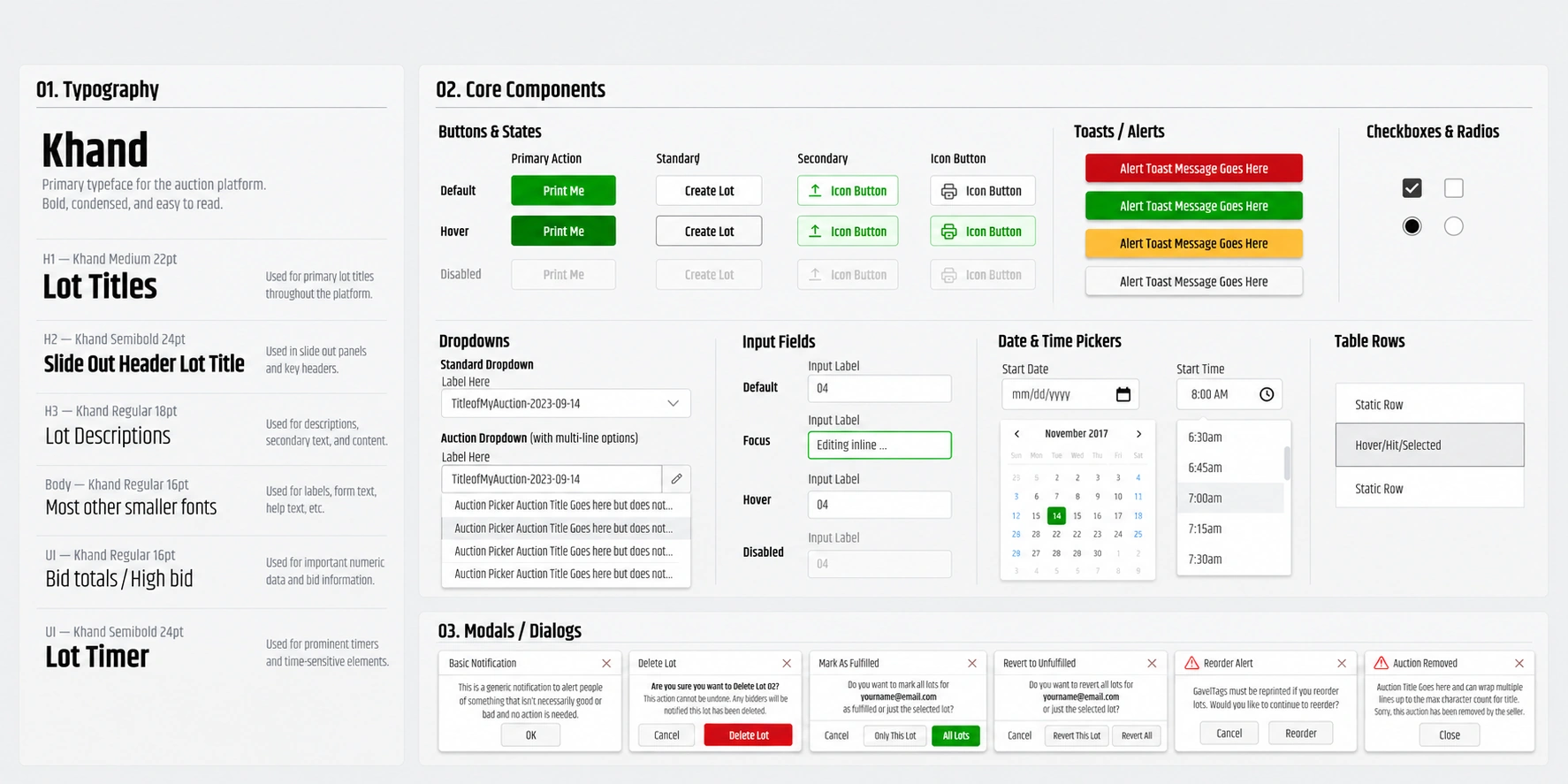
Task: Uncheck the checked checkbox
Action: click(1412, 188)
